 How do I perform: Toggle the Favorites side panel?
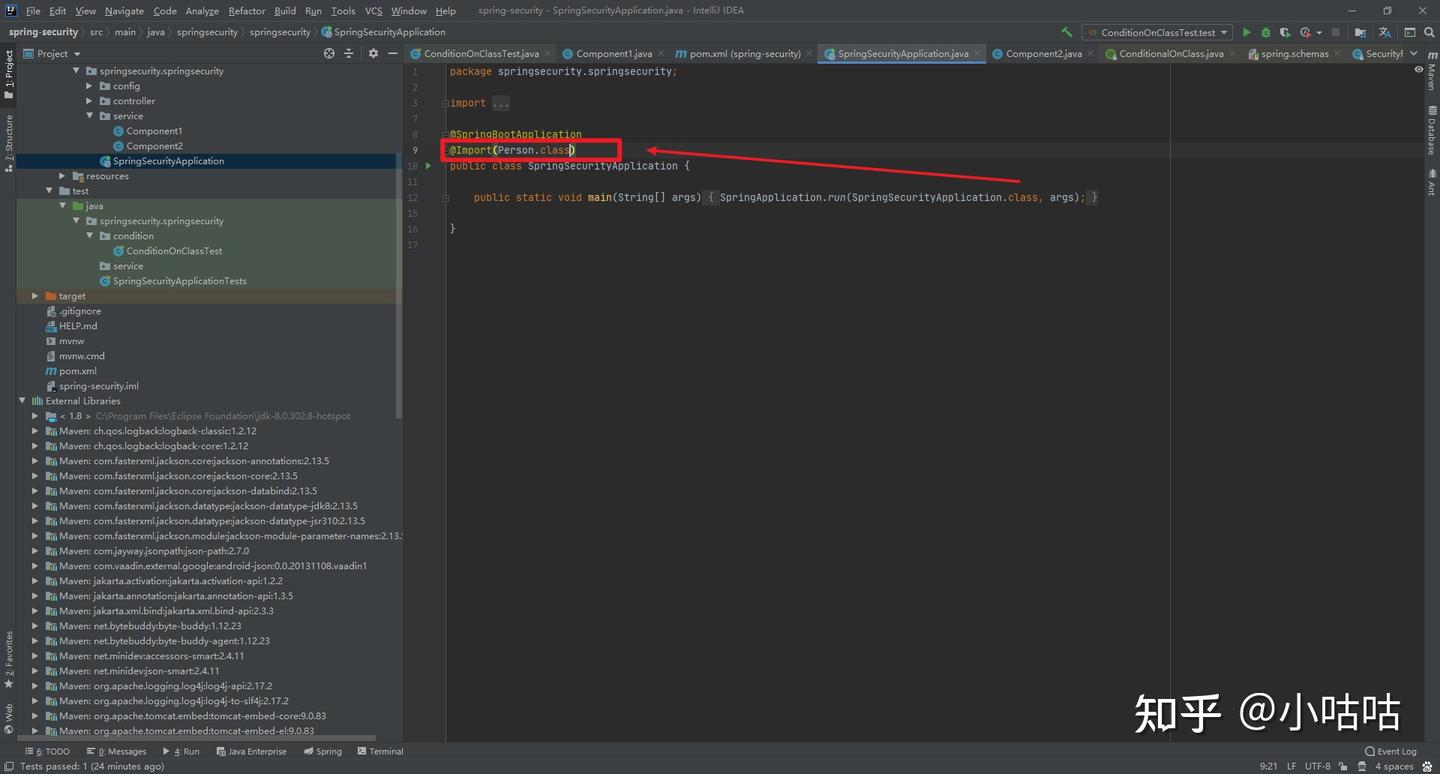[9, 660]
